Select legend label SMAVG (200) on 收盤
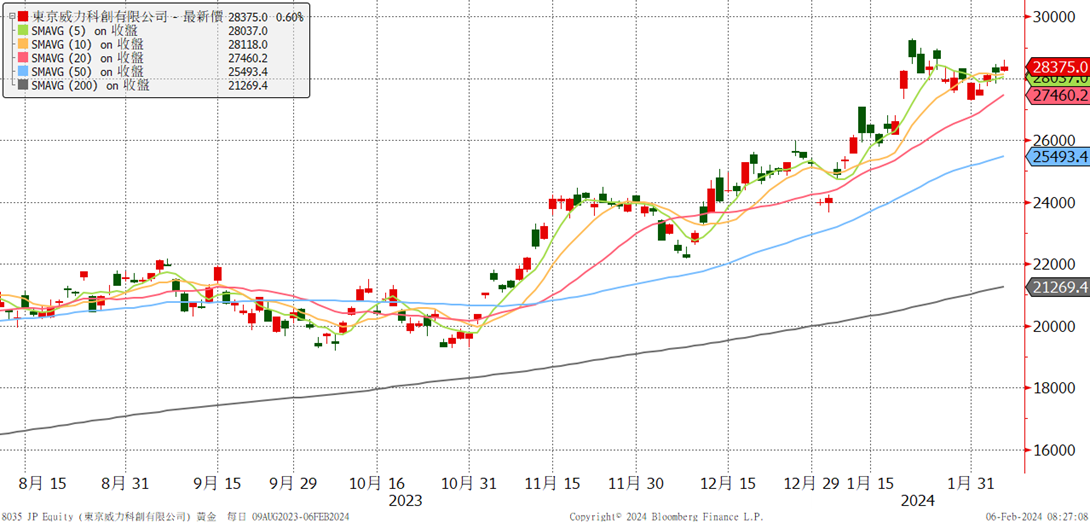Image resolution: width=1090 pixels, height=523 pixels. (91, 86)
